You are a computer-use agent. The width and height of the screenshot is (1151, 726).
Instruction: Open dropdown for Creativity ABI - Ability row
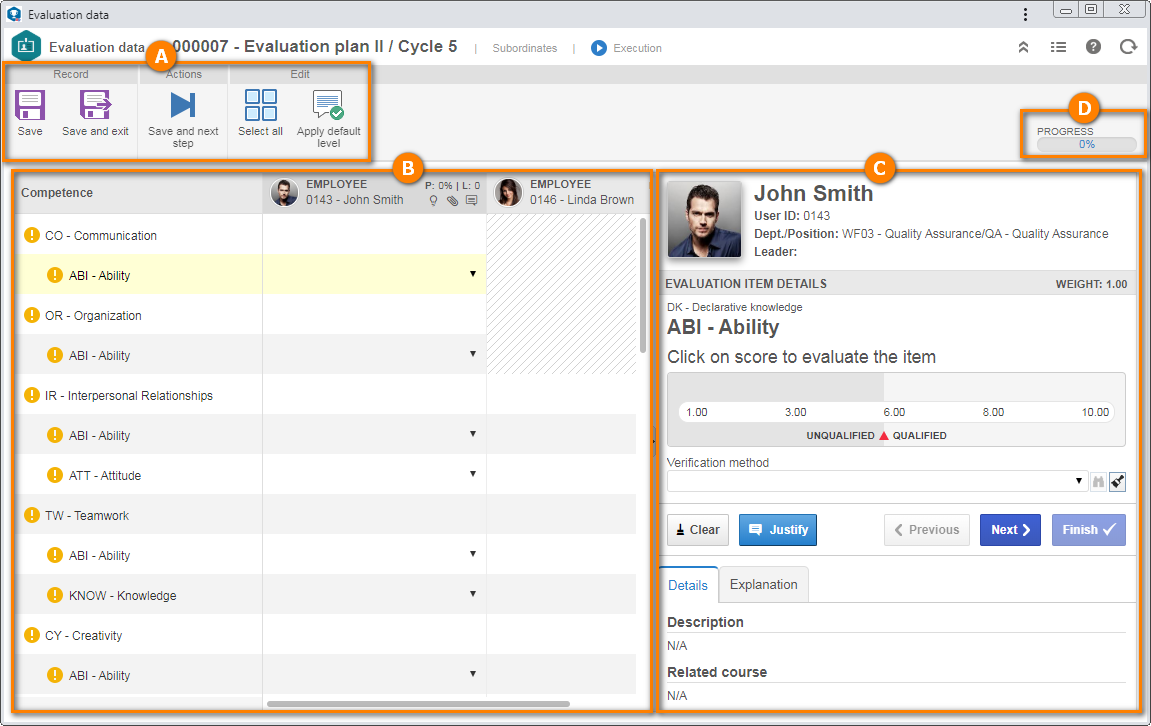473,673
